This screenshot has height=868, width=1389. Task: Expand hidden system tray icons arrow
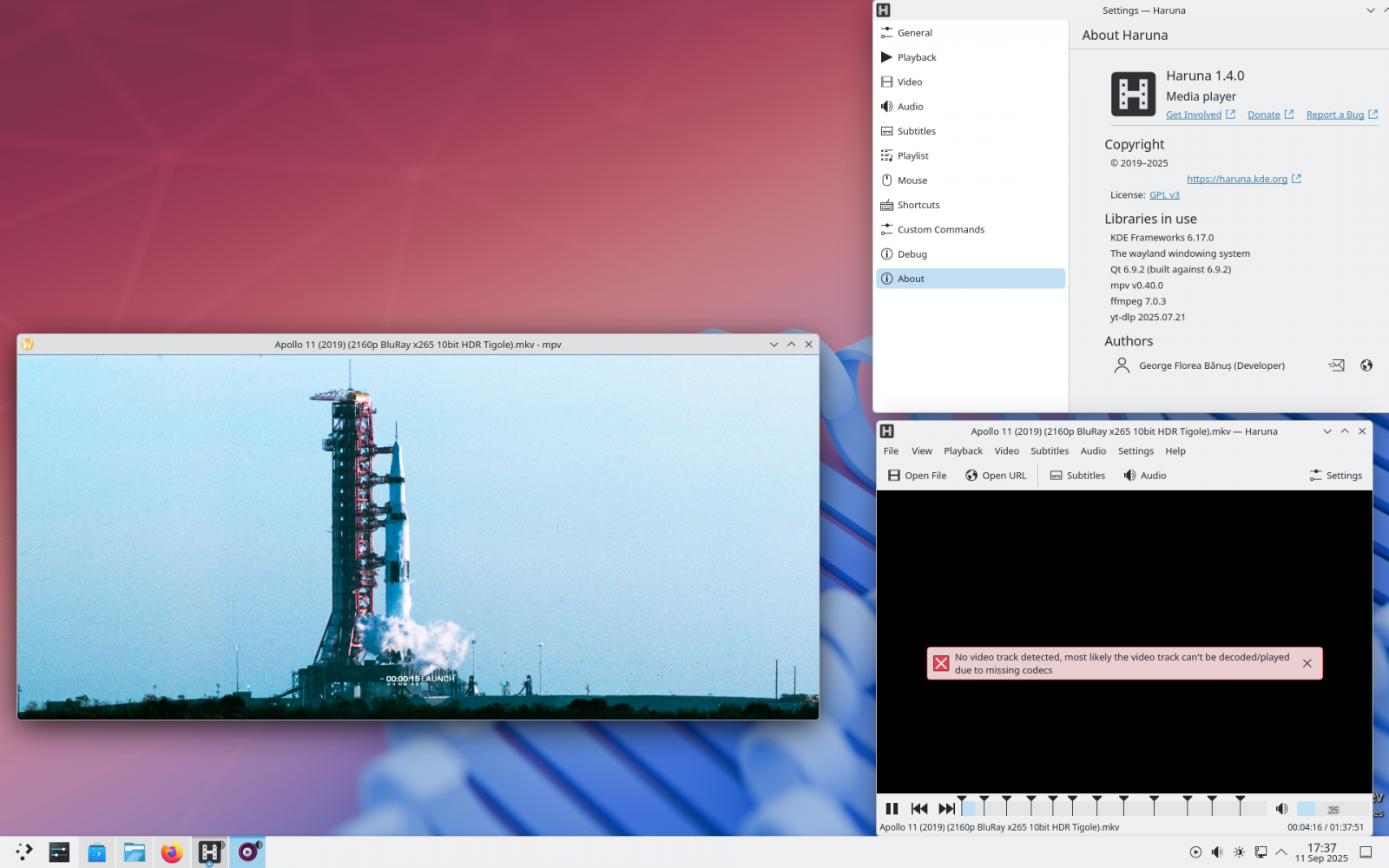[x=1281, y=852]
